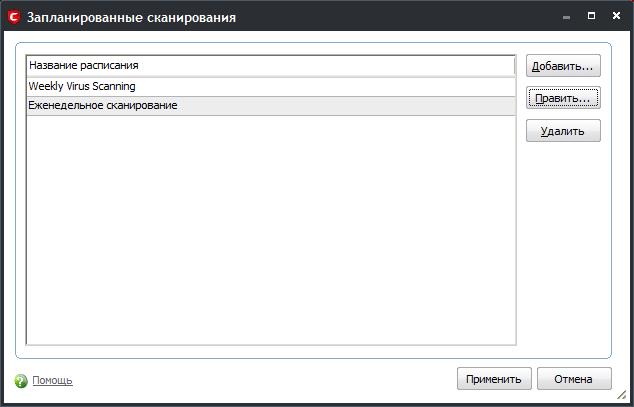
Task: Select the Weekly Virus Scanning schedule
Action: (82, 86)
